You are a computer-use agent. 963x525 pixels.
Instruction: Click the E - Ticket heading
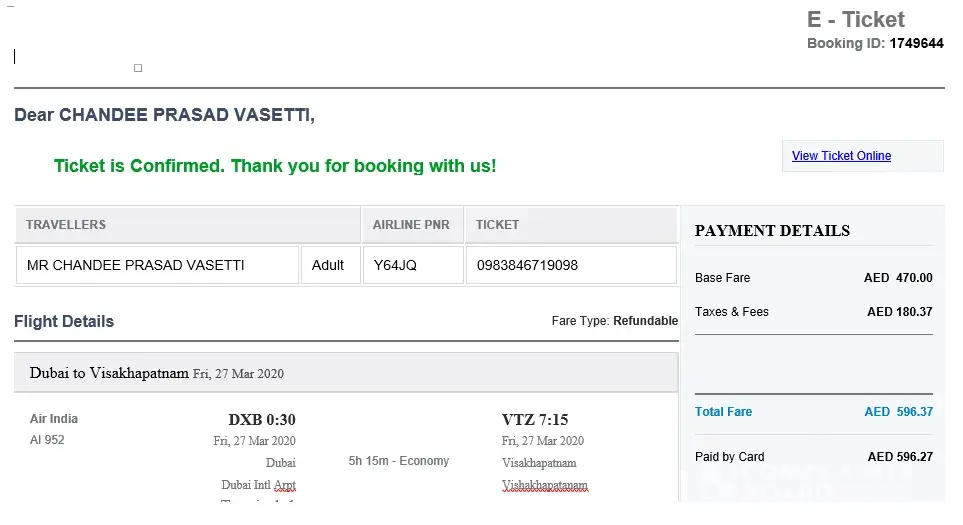click(855, 20)
